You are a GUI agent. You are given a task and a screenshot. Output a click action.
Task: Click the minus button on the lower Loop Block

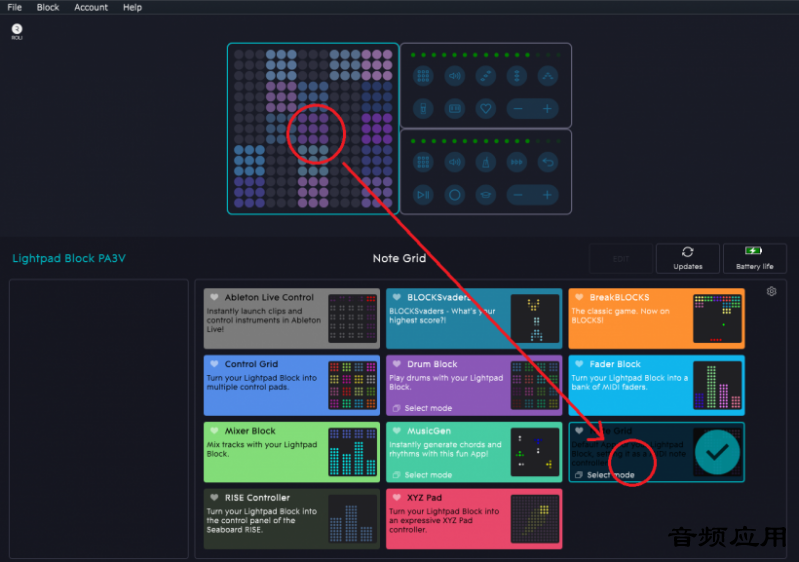518,195
